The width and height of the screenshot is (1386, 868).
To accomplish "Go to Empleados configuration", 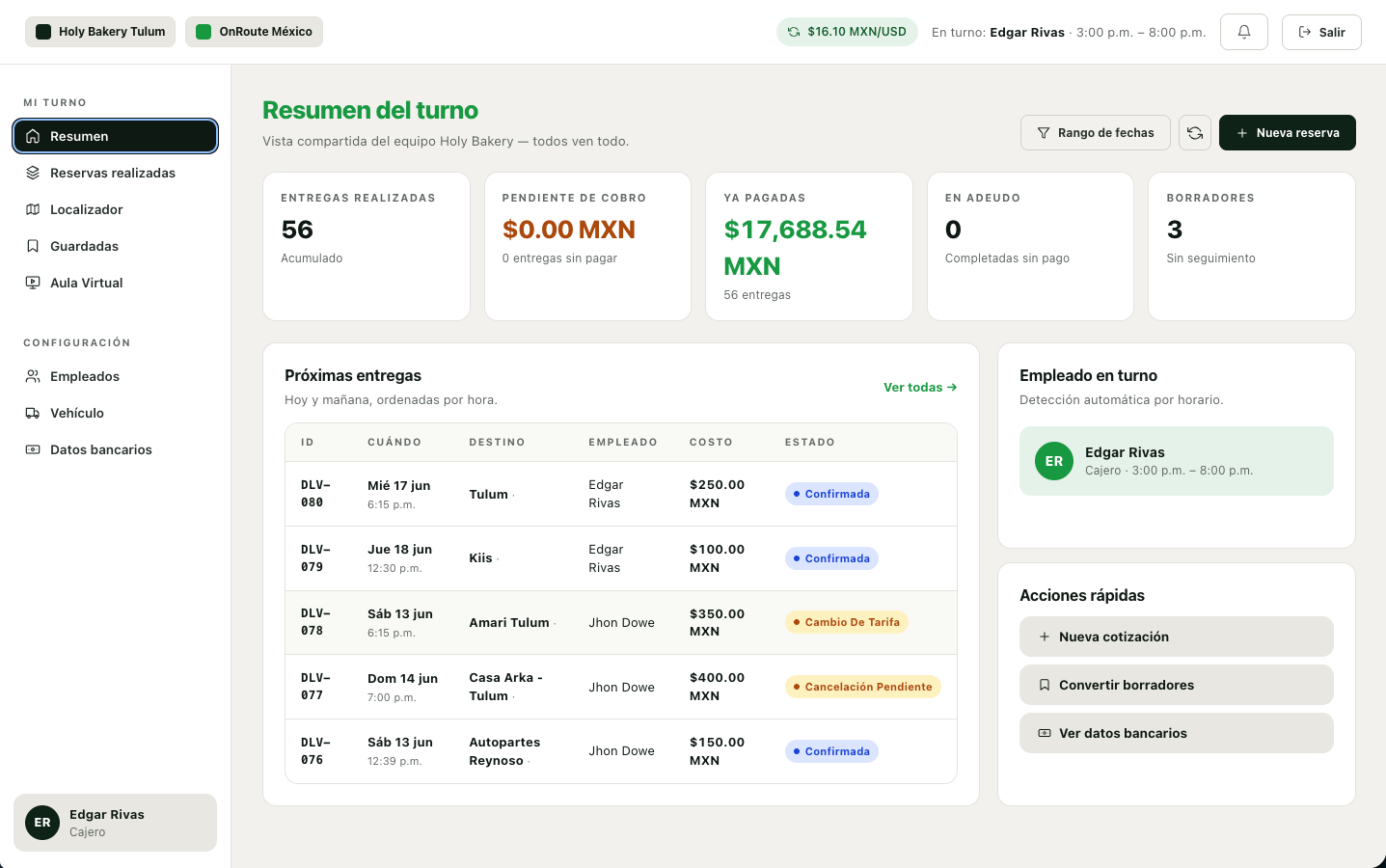I will [x=115, y=376].
